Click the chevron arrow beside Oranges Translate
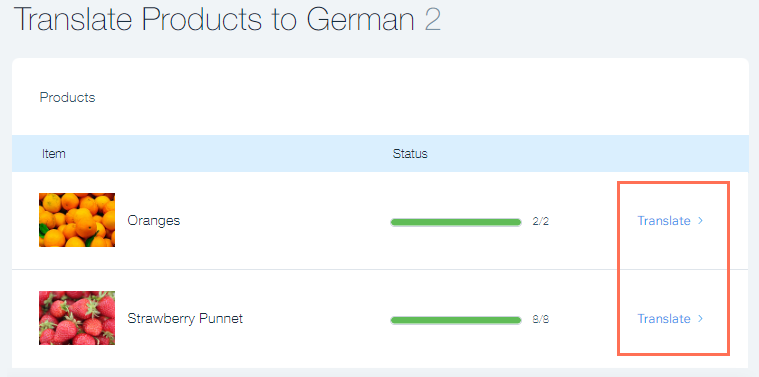The height and width of the screenshot is (377, 759). pos(700,221)
